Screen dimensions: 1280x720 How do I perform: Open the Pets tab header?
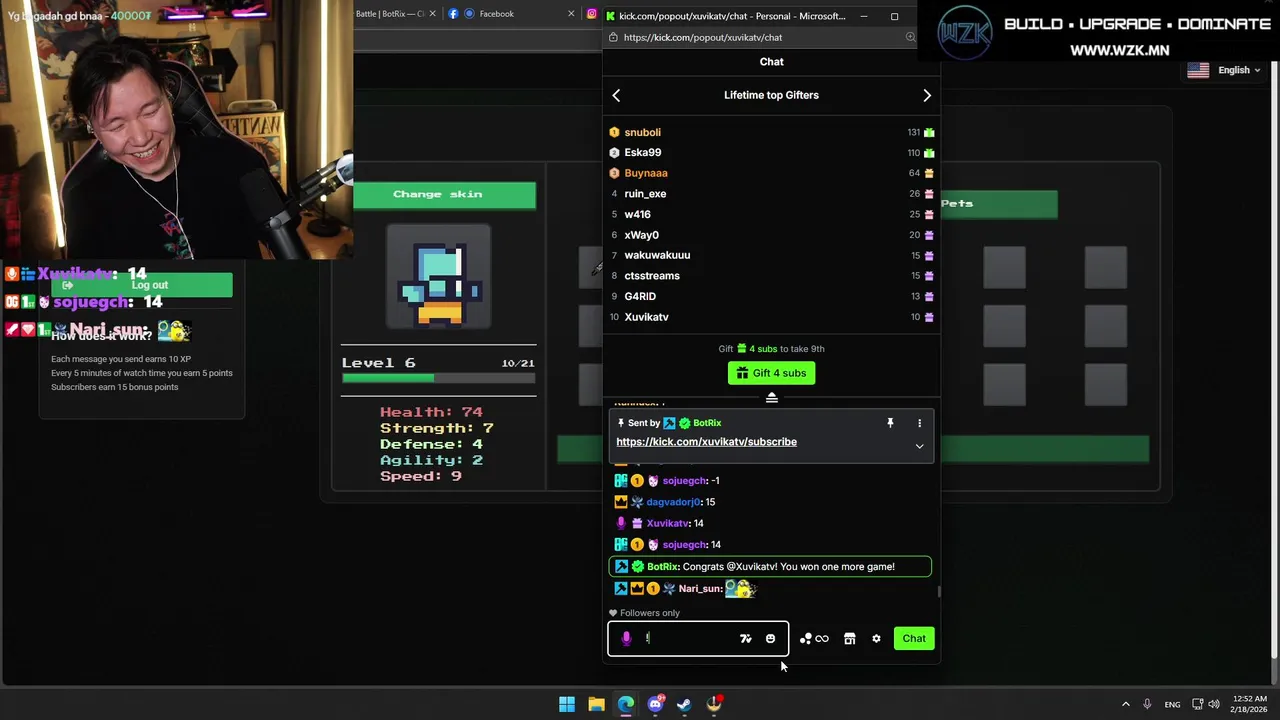(x=998, y=204)
